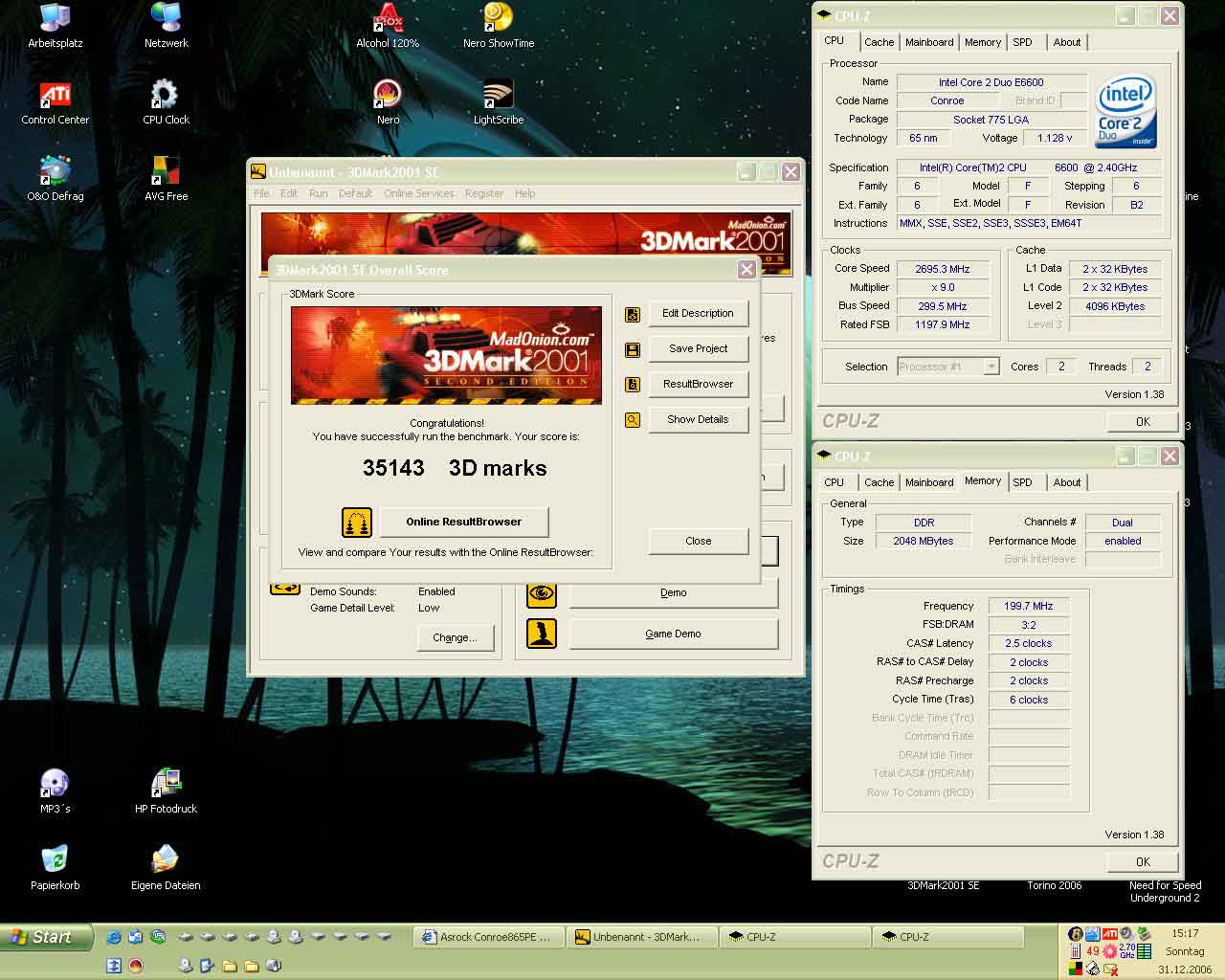Open Mainboard tab in lower CPU-Z window

(x=929, y=482)
